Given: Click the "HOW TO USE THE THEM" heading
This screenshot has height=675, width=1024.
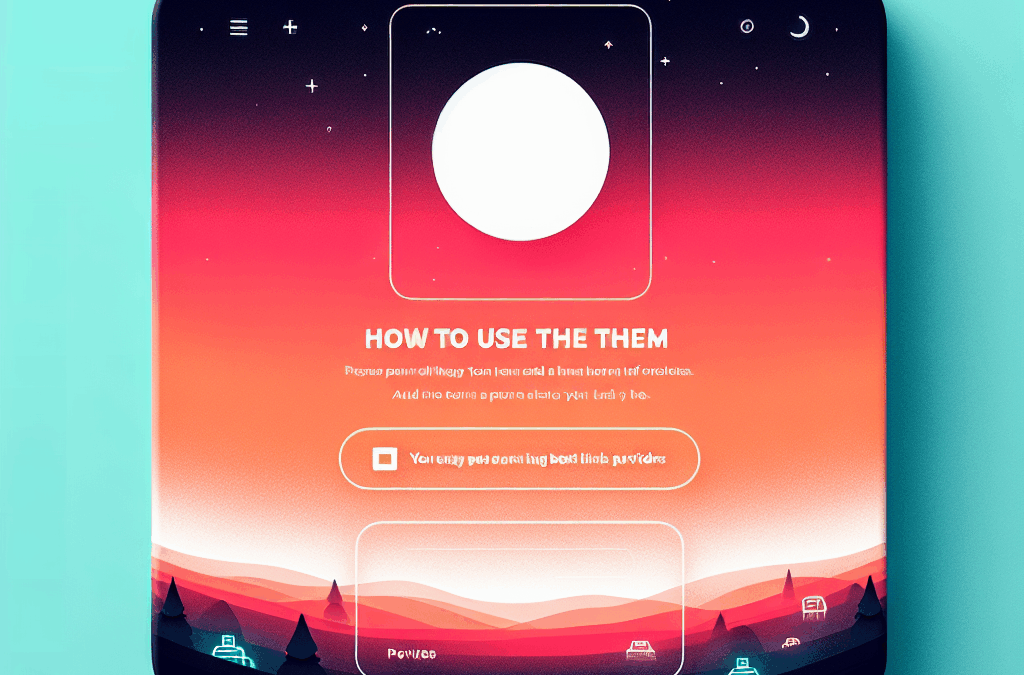Looking at the screenshot, I should [516, 338].
